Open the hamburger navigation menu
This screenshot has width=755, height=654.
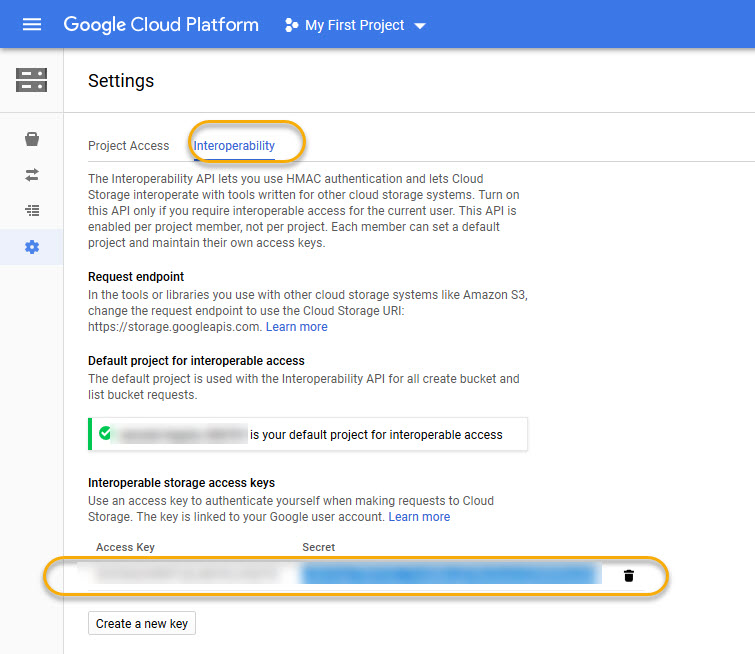click(32, 25)
